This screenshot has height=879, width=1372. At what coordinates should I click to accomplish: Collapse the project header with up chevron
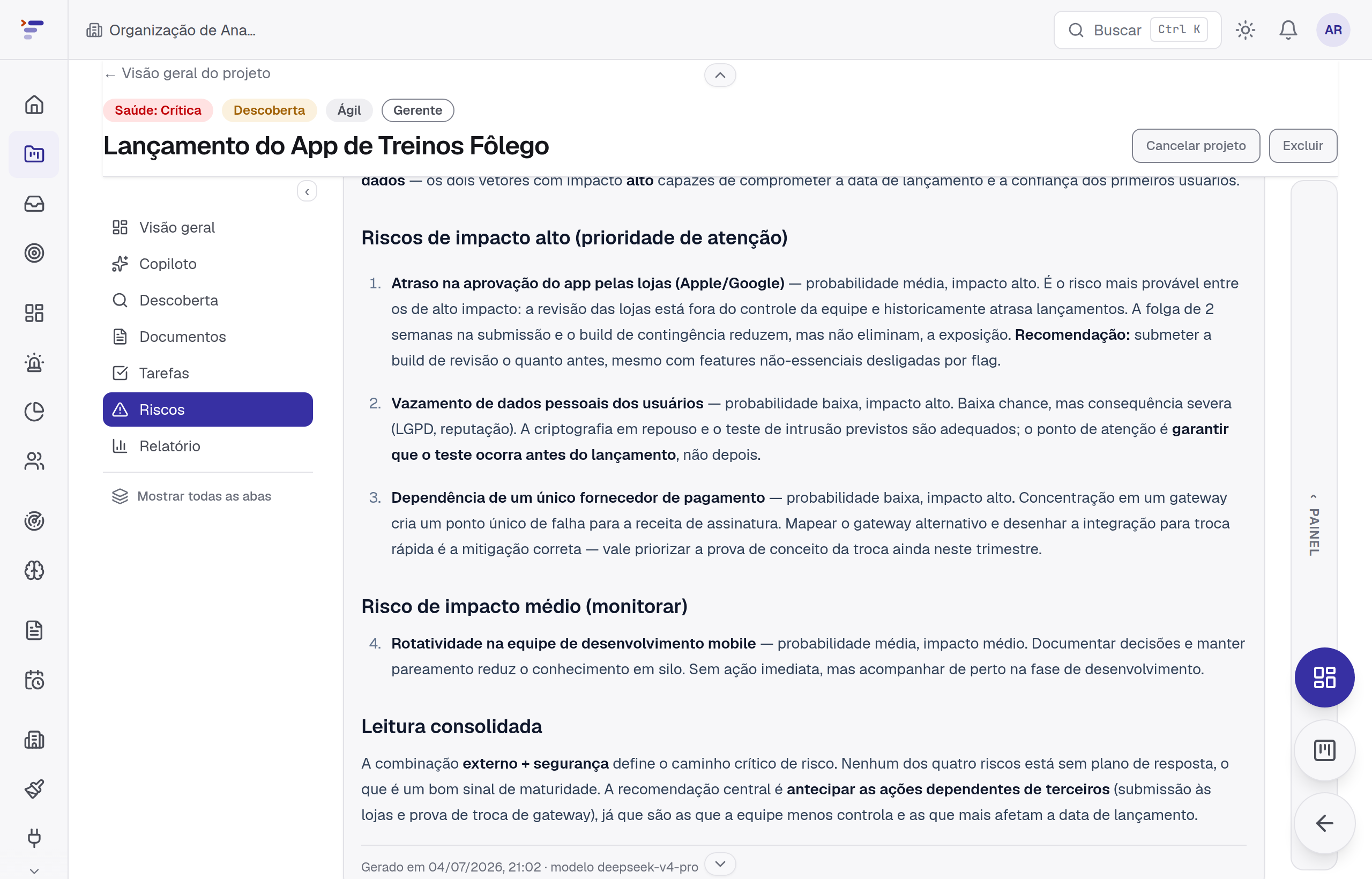click(720, 76)
